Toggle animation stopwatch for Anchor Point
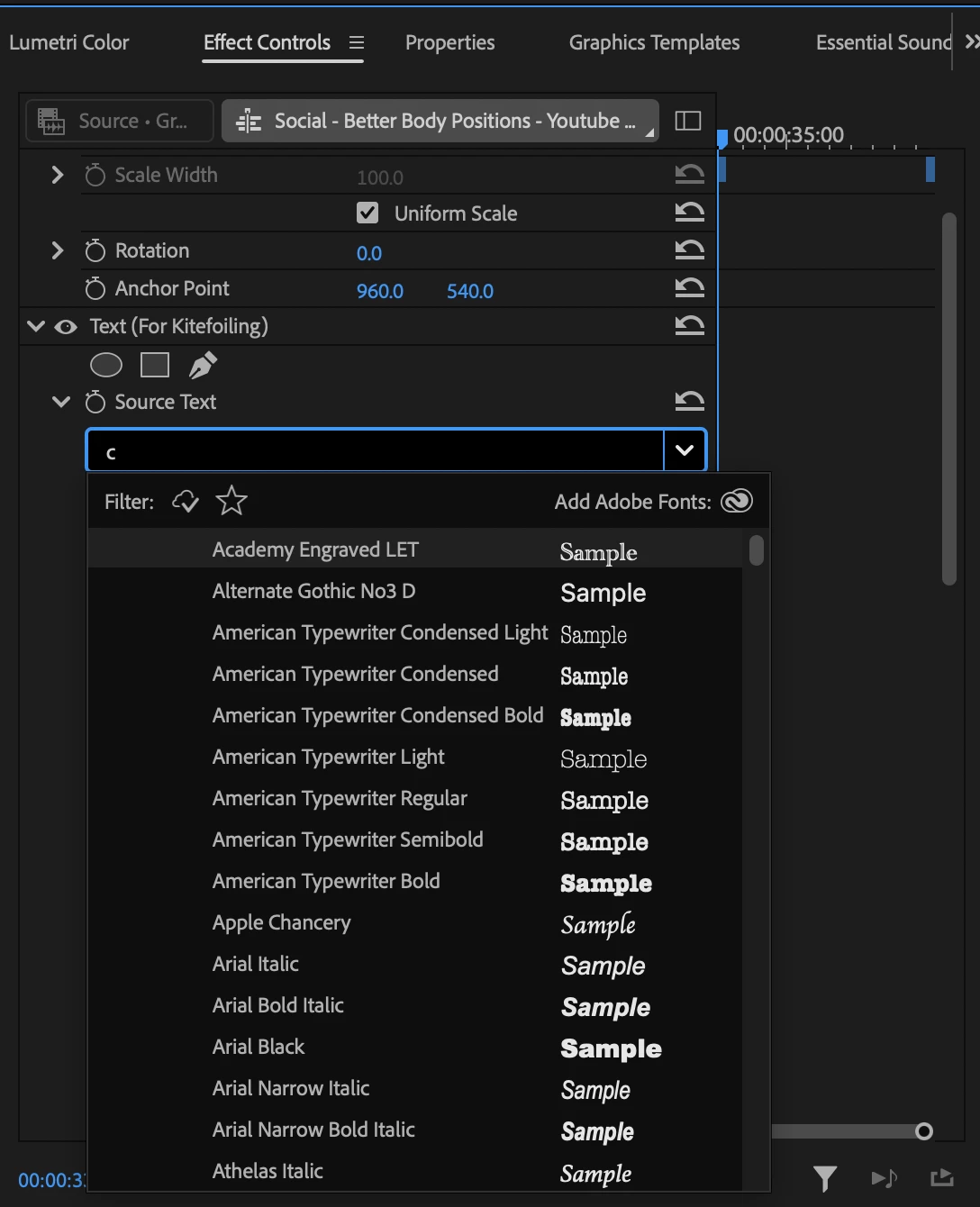 pos(95,288)
